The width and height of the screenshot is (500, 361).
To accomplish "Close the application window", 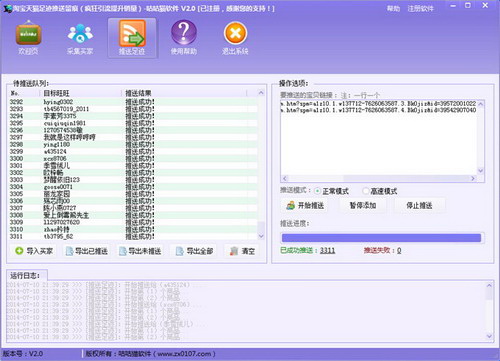I will (x=485, y=6).
